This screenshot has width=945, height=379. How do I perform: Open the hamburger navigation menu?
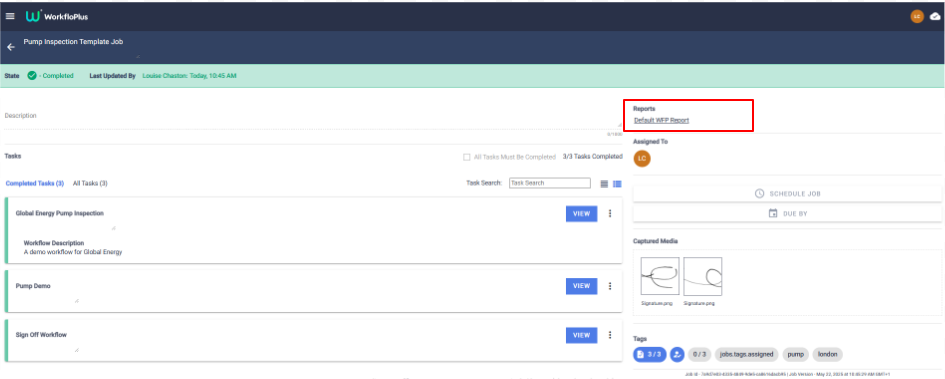[x=10, y=16]
